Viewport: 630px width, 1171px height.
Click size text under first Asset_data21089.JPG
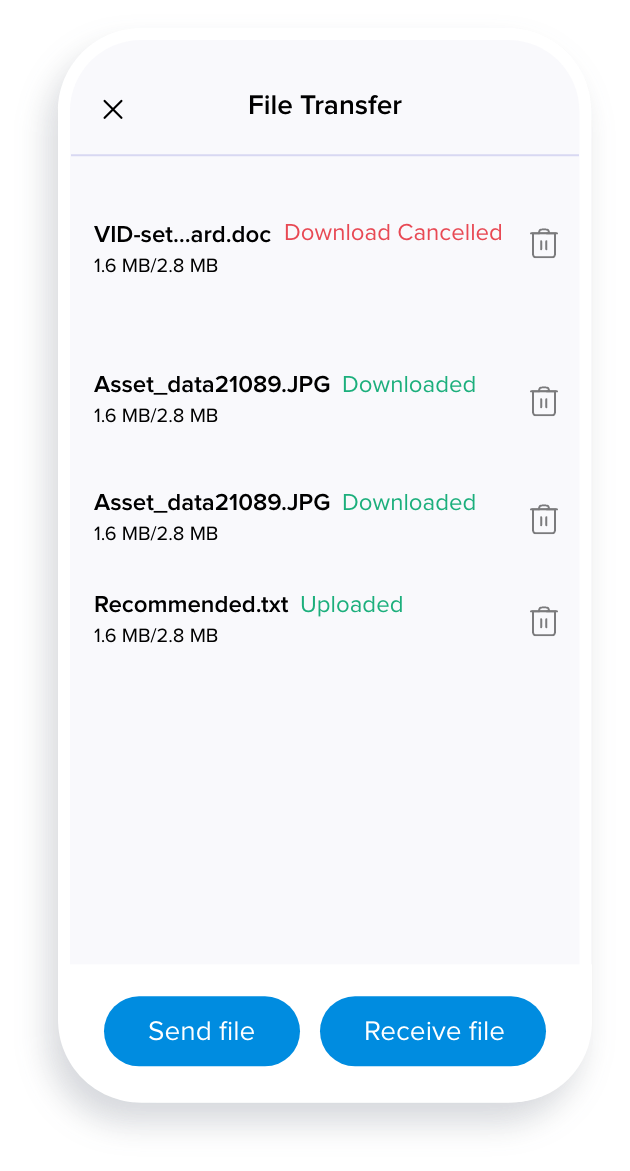[x=156, y=415]
